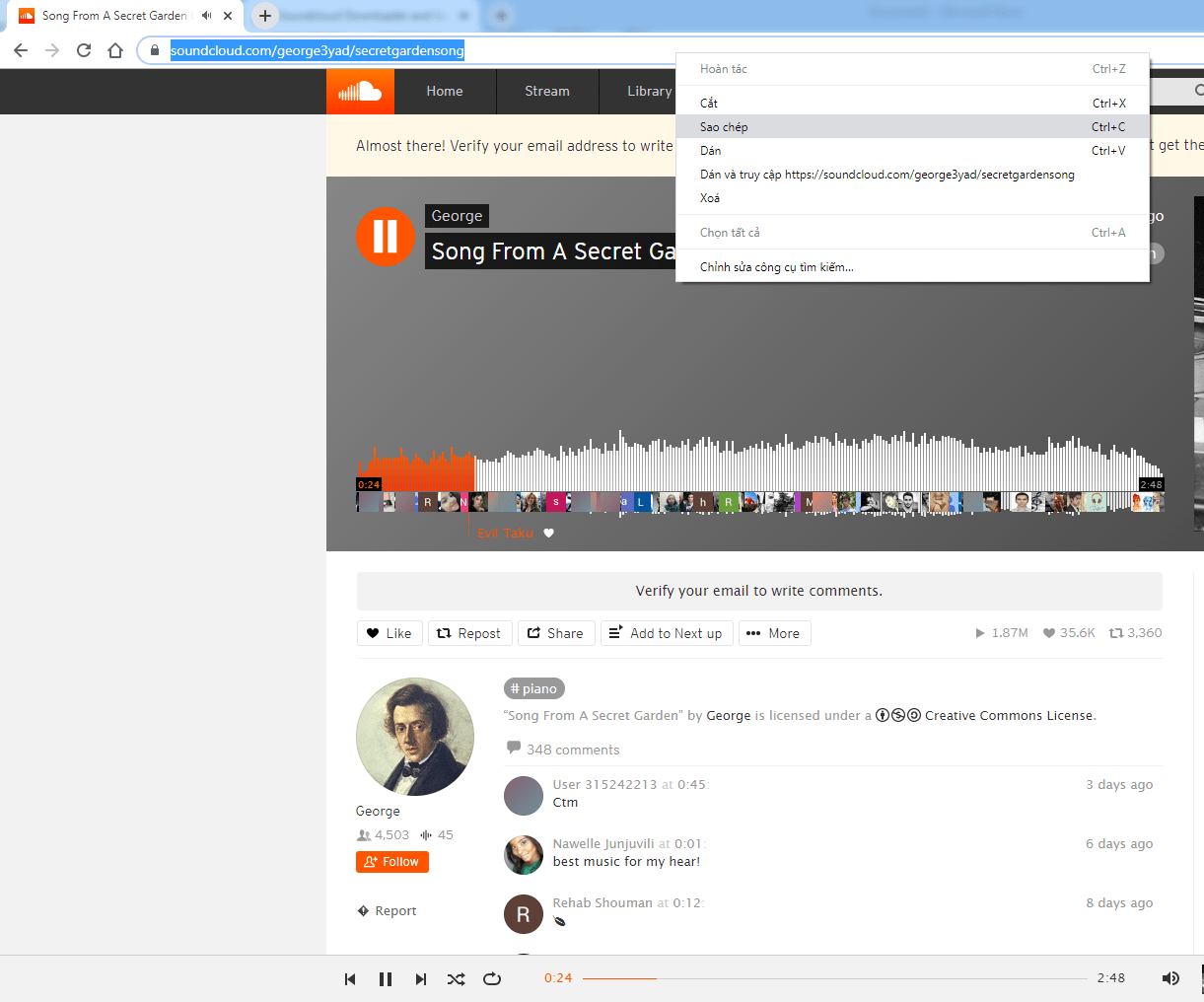Click the 1.87M plays count
The image size is (1204, 1002).
coord(1002,633)
